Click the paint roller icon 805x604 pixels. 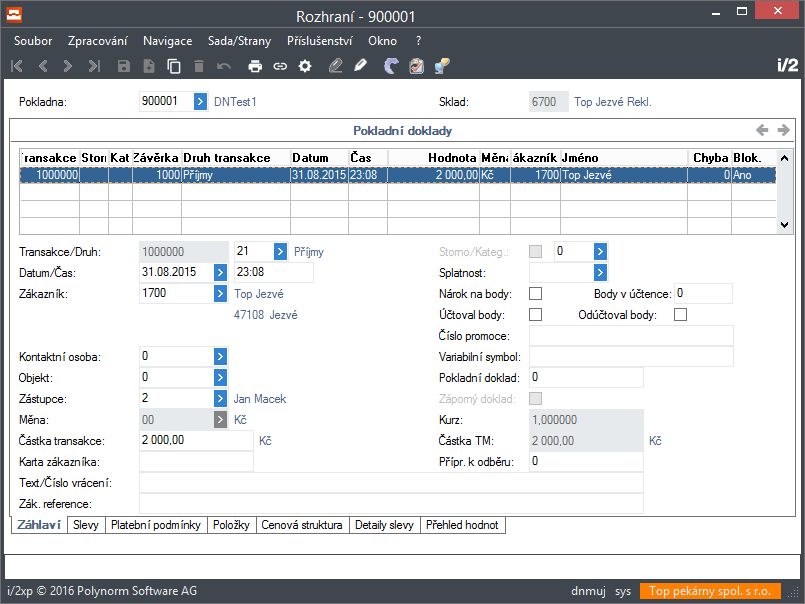[x=442, y=66]
